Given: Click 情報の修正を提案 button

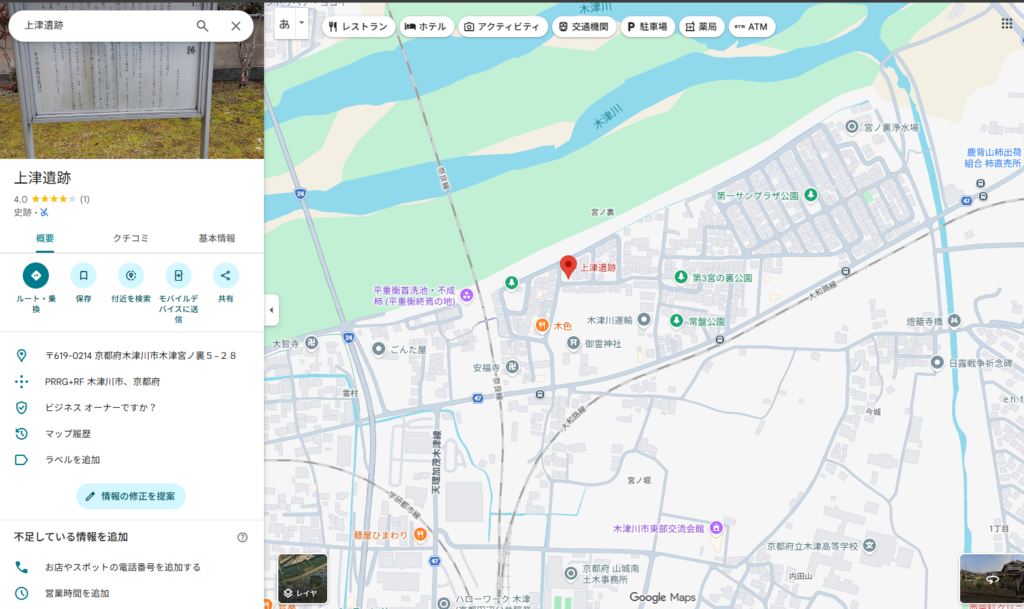Looking at the screenshot, I should coord(131,496).
